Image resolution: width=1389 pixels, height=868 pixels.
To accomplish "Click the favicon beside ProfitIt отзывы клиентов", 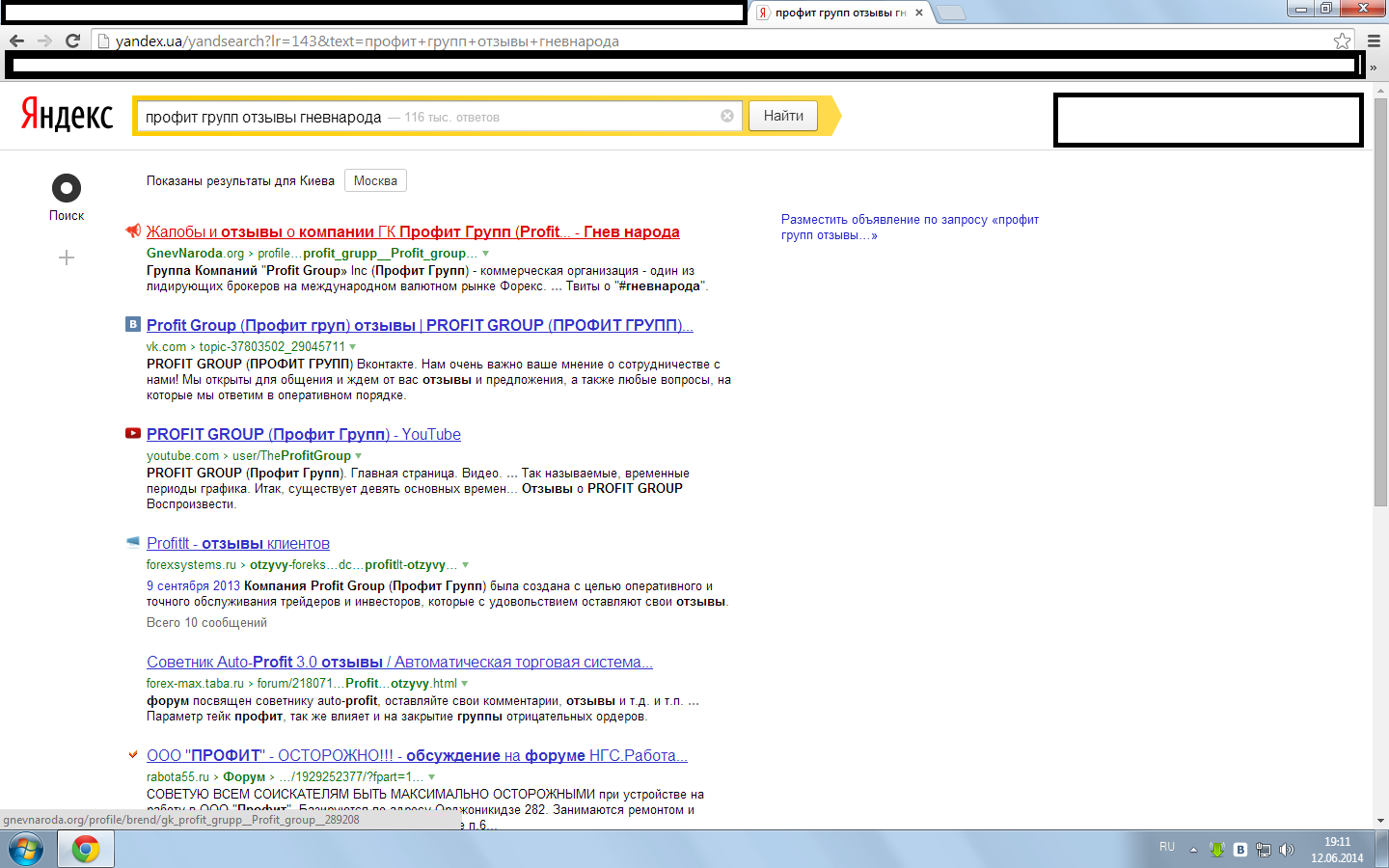I will pos(133,542).
